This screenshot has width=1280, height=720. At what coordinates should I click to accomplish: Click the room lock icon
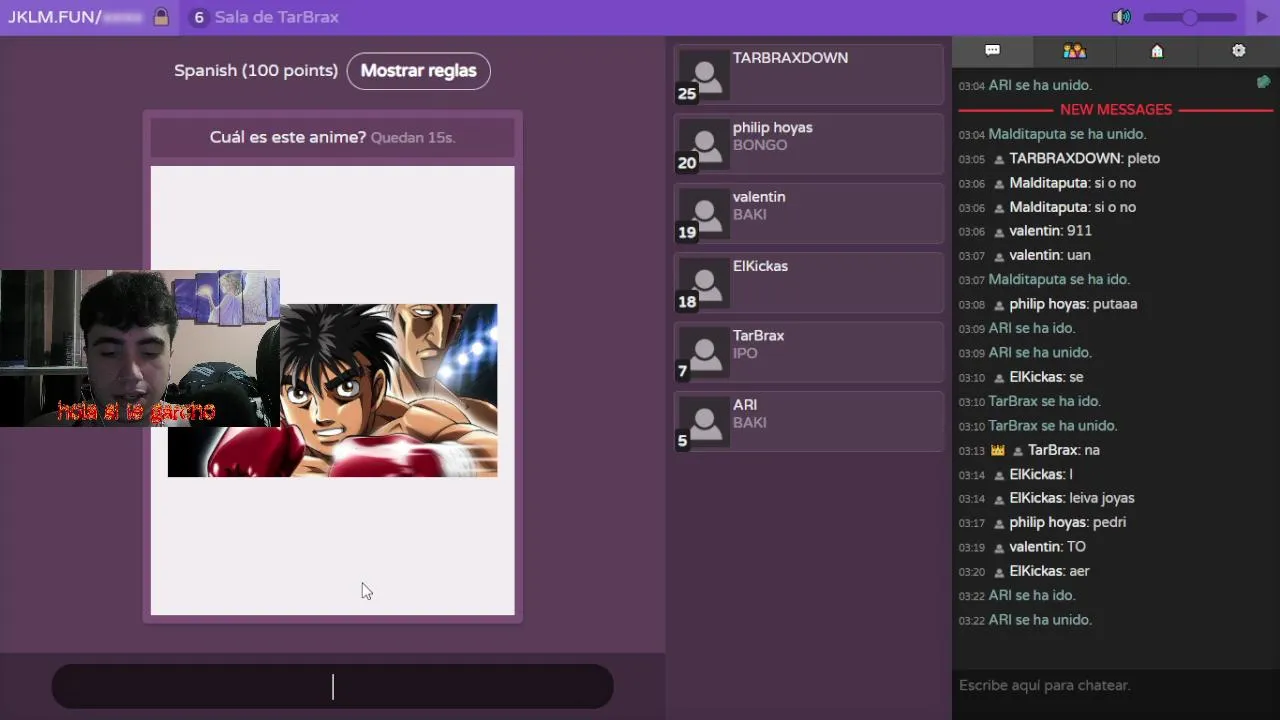[x=161, y=17]
